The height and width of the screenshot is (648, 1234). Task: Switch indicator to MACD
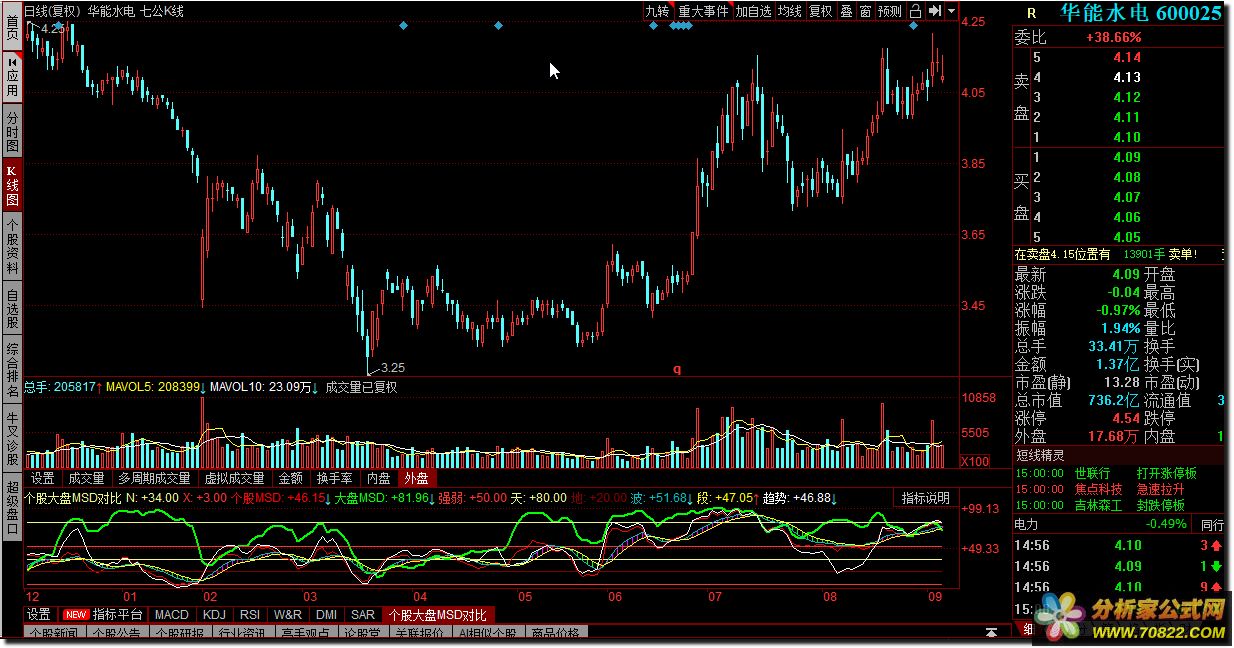(171, 614)
